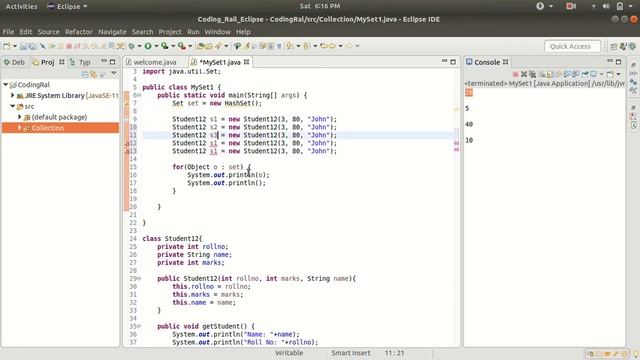Open the Debug launch history dropdown arrow
This screenshot has height=360, width=640.
pyautogui.click(x=140, y=46)
